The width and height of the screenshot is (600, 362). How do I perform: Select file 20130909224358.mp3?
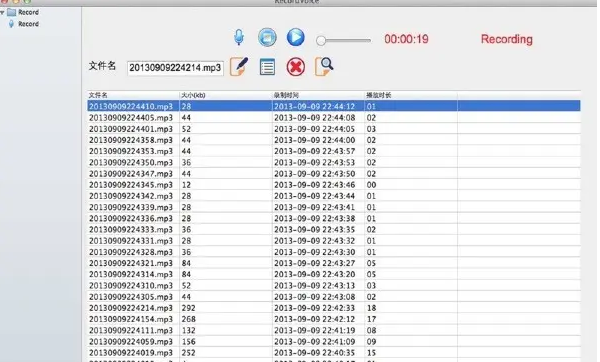(131, 140)
